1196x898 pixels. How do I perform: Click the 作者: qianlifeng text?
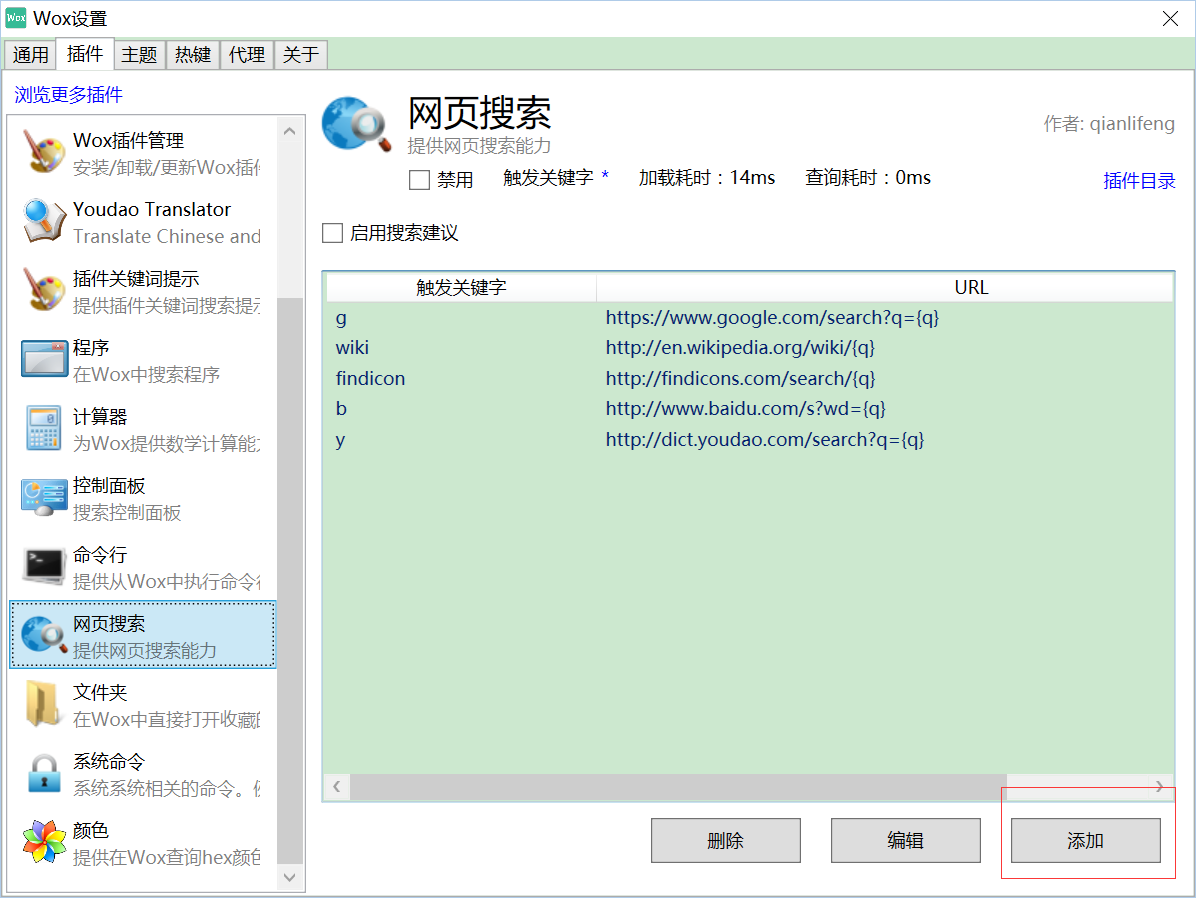pyautogui.click(x=1109, y=124)
